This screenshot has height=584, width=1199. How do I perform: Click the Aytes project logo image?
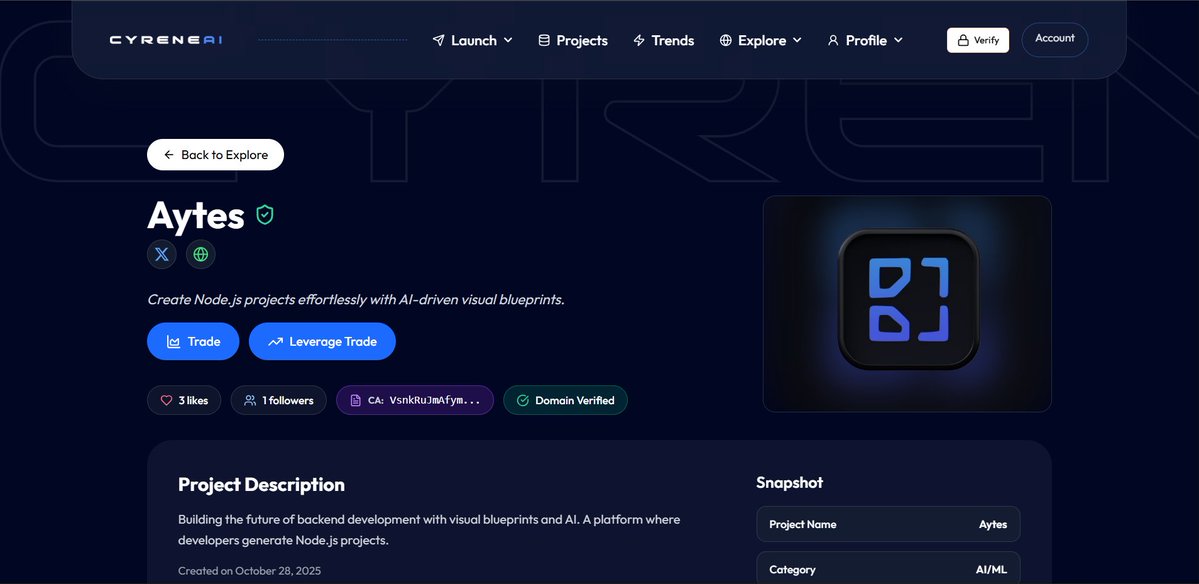908,303
